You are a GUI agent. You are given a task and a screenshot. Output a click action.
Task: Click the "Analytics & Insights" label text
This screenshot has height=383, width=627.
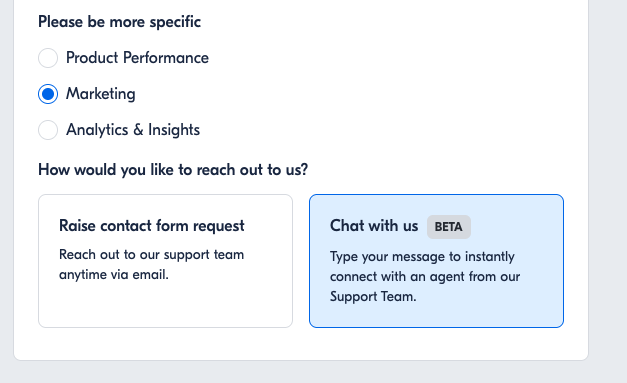[x=133, y=130]
